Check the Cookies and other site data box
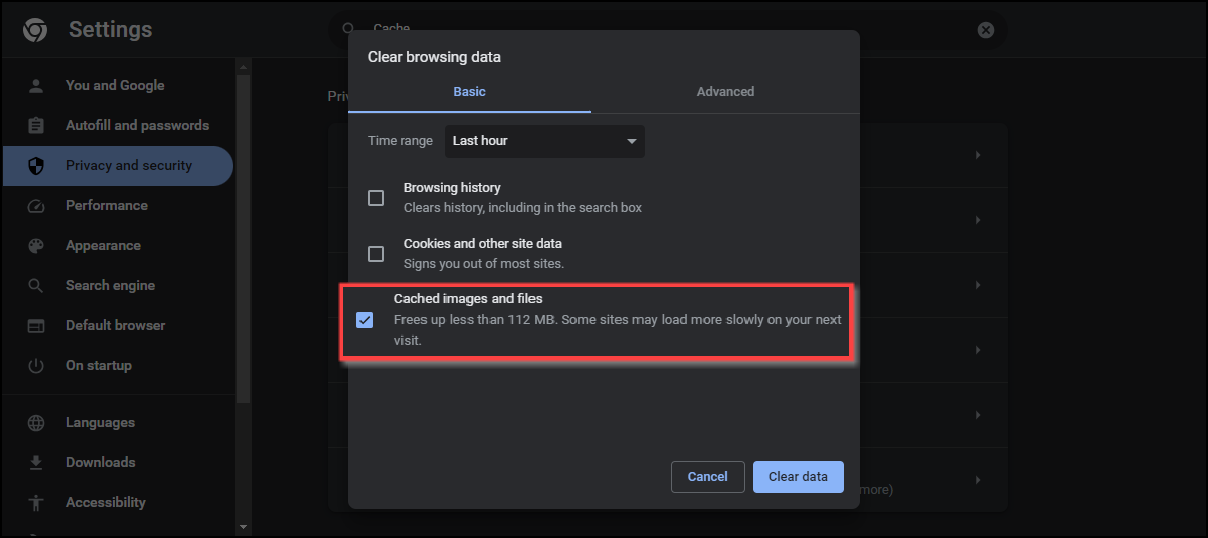Image resolution: width=1208 pixels, height=538 pixels. click(x=376, y=254)
